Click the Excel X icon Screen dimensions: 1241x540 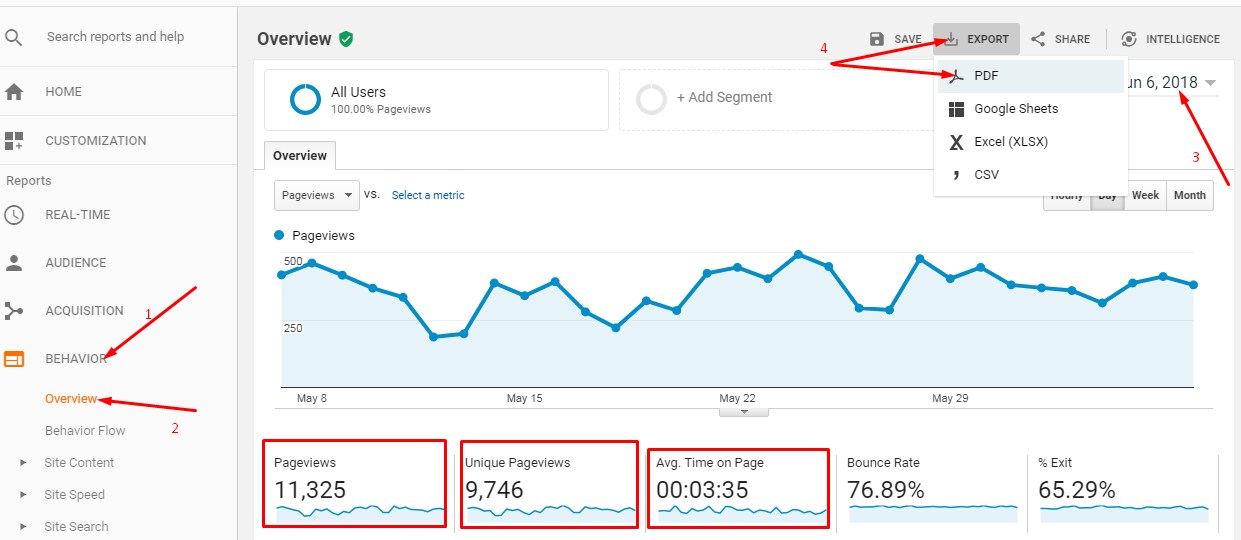click(x=956, y=142)
